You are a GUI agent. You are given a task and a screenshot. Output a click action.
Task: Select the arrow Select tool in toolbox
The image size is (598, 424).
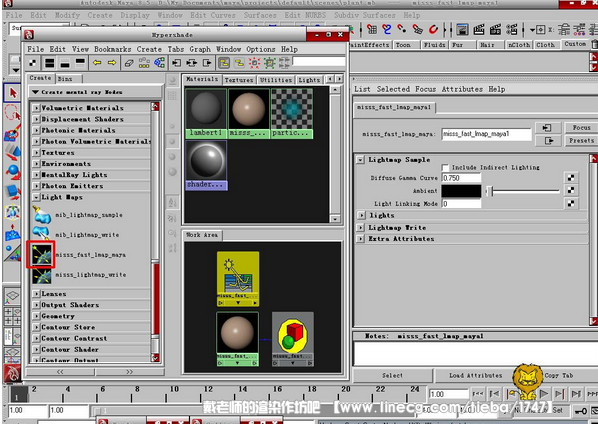(12, 93)
